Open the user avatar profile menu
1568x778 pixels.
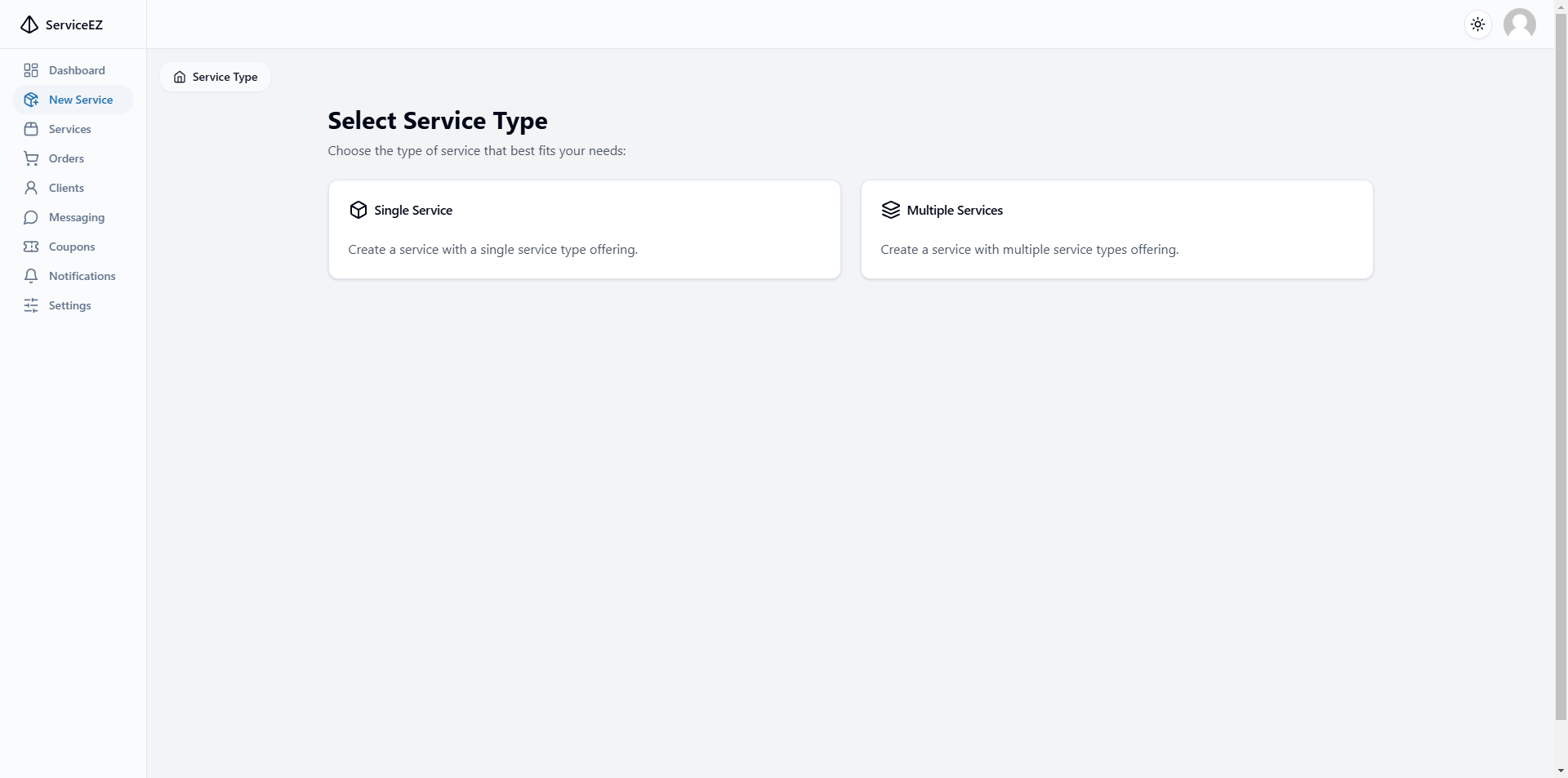[x=1519, y=24]
